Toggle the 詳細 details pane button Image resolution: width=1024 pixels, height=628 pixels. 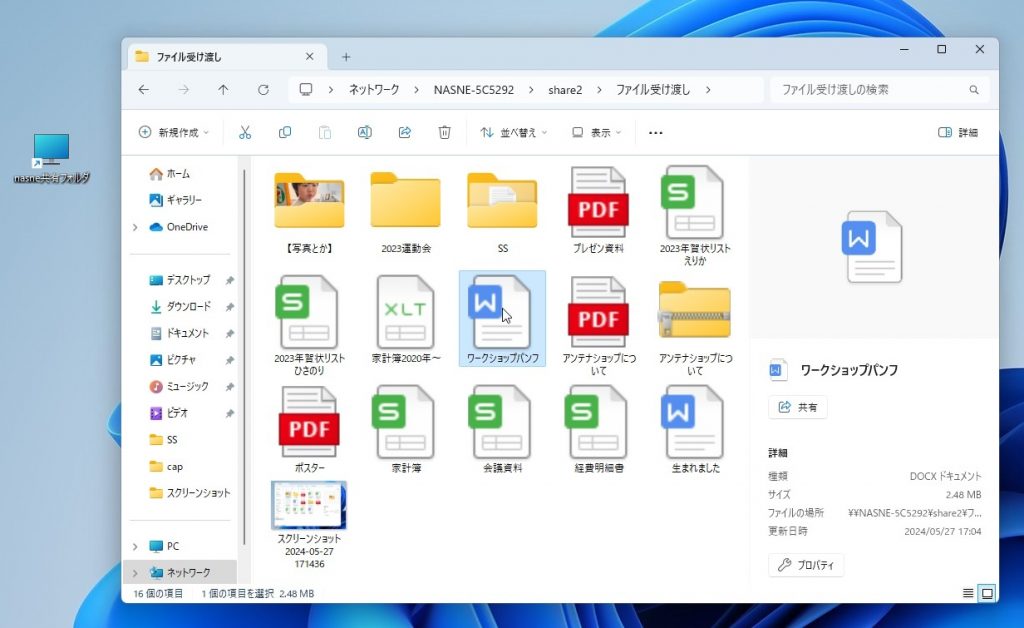coord(957,133)
